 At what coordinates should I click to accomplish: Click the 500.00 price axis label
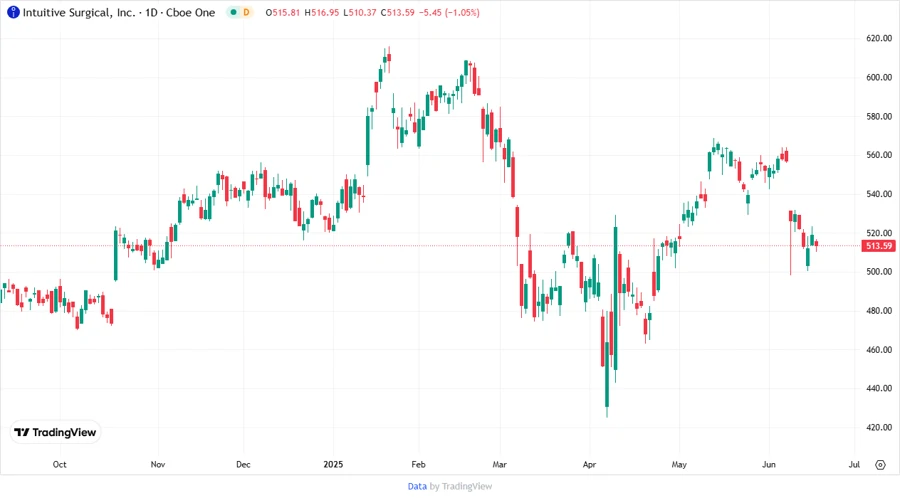[x=879, y=272]
